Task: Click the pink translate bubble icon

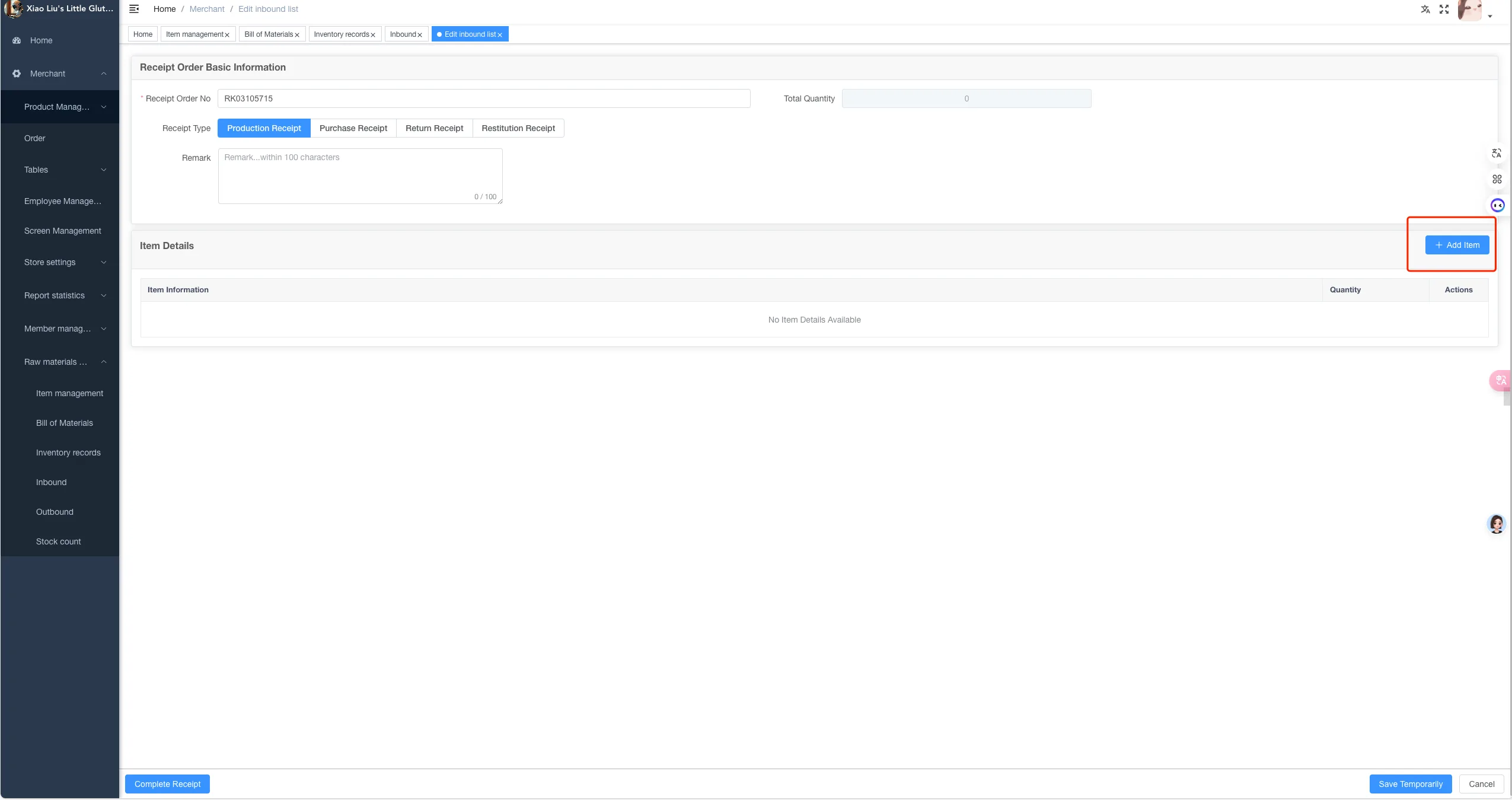Action: tap(1500, 380)
